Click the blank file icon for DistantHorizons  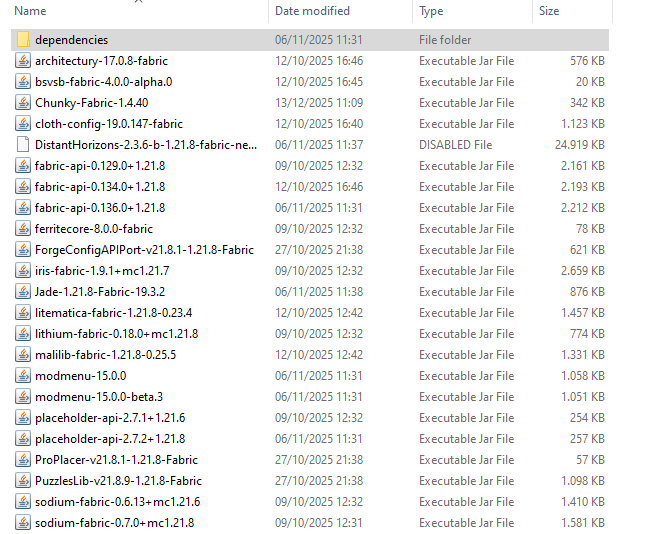pyautogui.click(x=23, y=145)
